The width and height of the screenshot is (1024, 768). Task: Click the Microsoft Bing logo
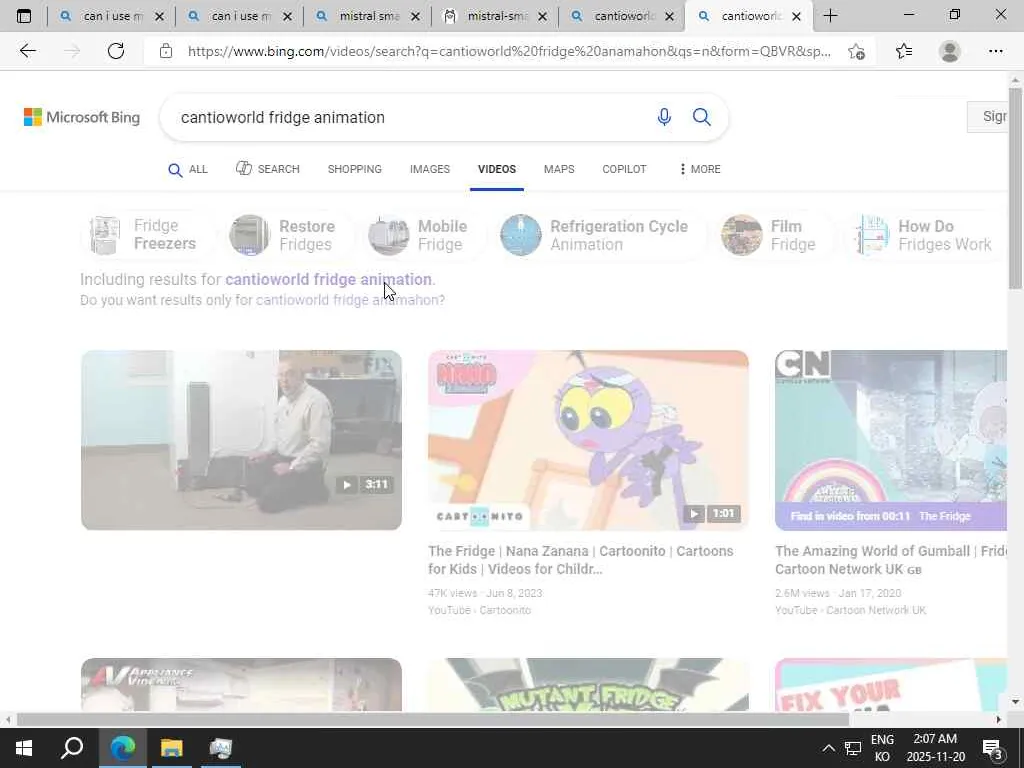pyautogui.click(x=82, y=117)
